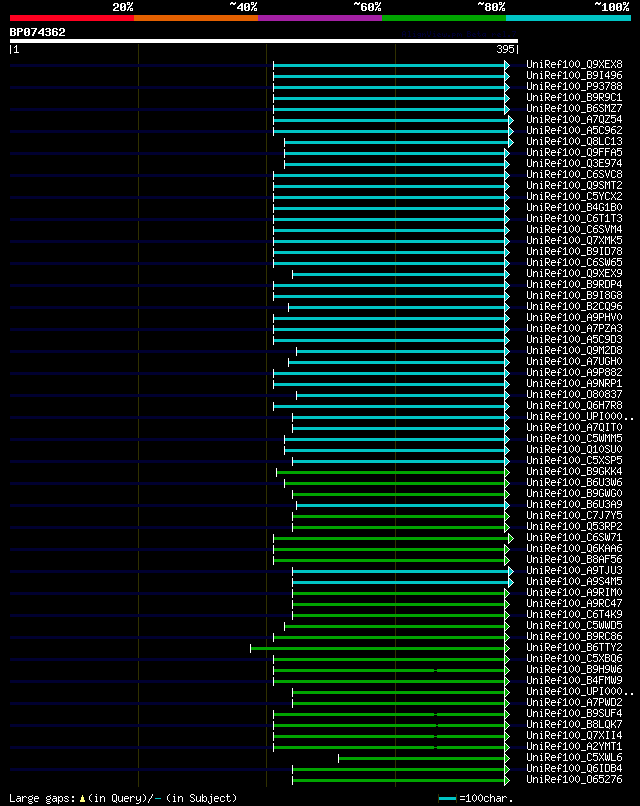
Task: Select the UniRef100_A7QIT0 label
Action: (x=574, y=428)
